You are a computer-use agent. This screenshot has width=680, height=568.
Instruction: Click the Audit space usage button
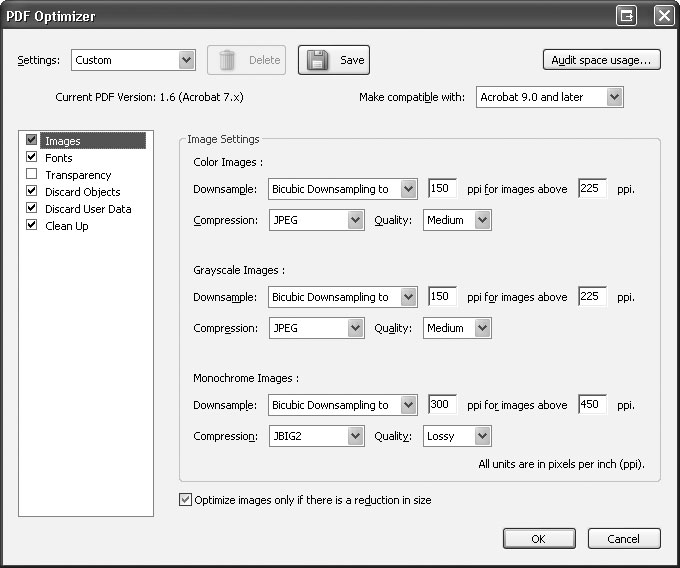[601, 60]
